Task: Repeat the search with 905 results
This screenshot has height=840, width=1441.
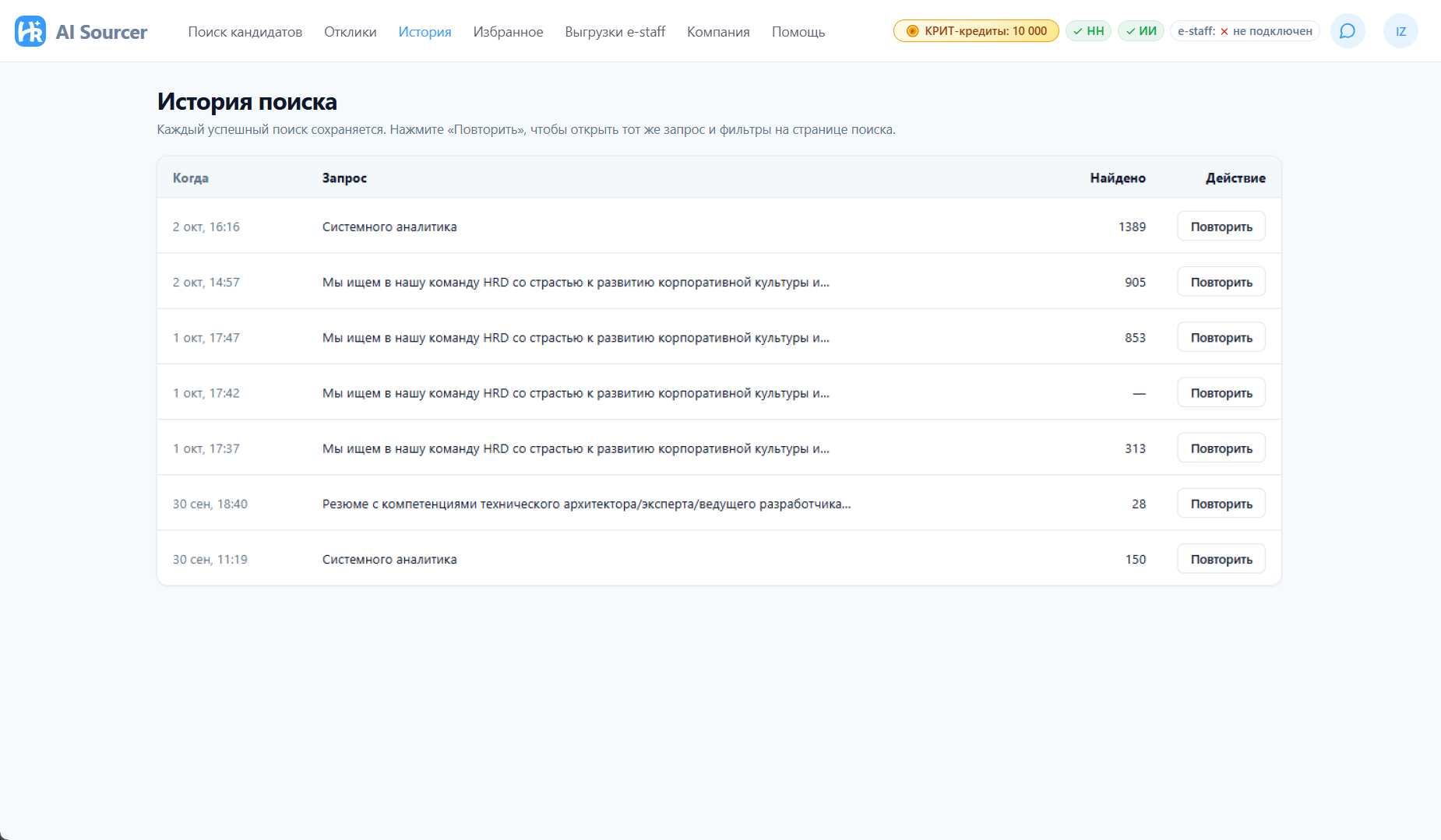Action: tap(1221, 282)
